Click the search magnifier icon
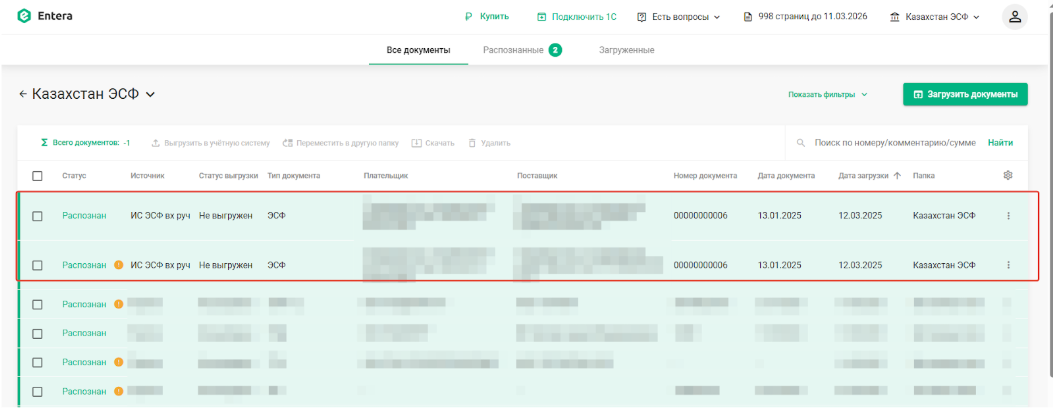This screenshot has width=1053, height=411. point(800,143)
